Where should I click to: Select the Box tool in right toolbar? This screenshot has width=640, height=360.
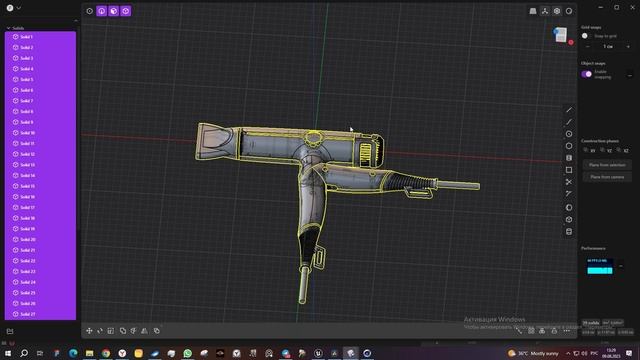coord(569,220)
